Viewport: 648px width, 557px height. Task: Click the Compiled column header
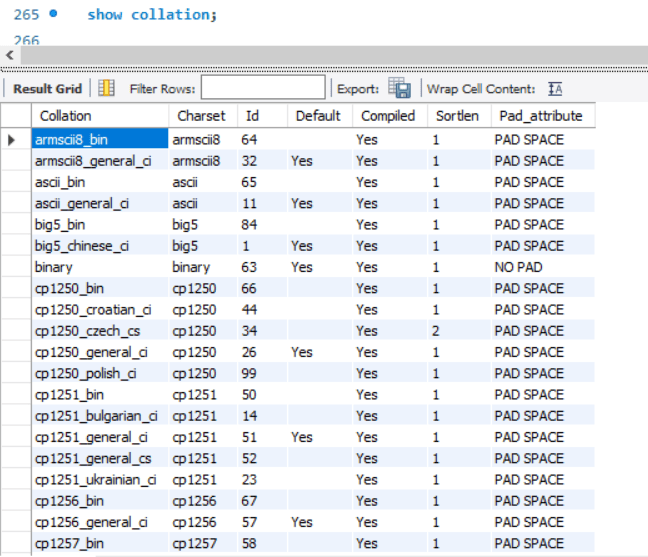[x=390, y=116]
